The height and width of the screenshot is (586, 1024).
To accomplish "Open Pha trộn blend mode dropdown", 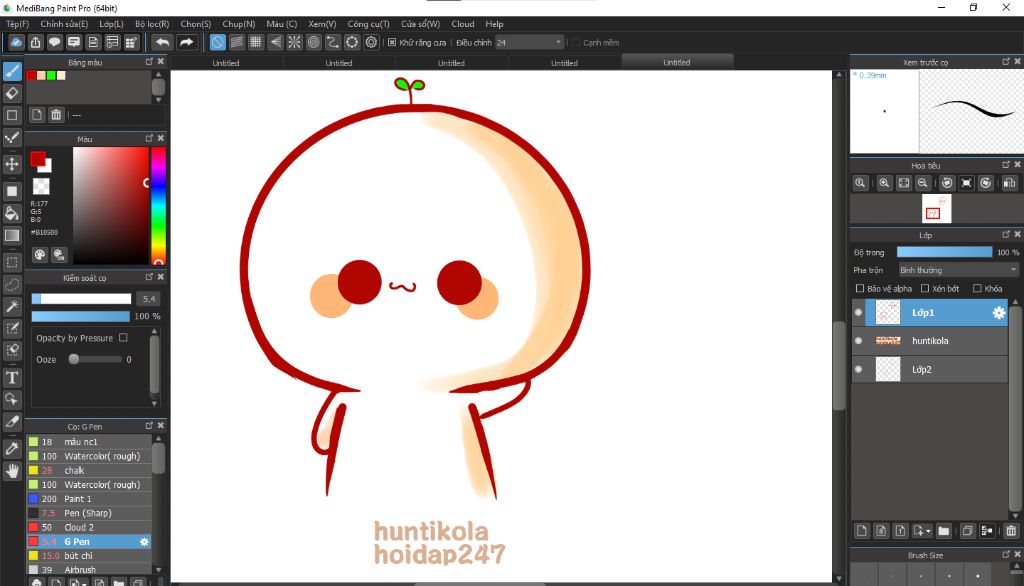I will (x=958, y=270).
